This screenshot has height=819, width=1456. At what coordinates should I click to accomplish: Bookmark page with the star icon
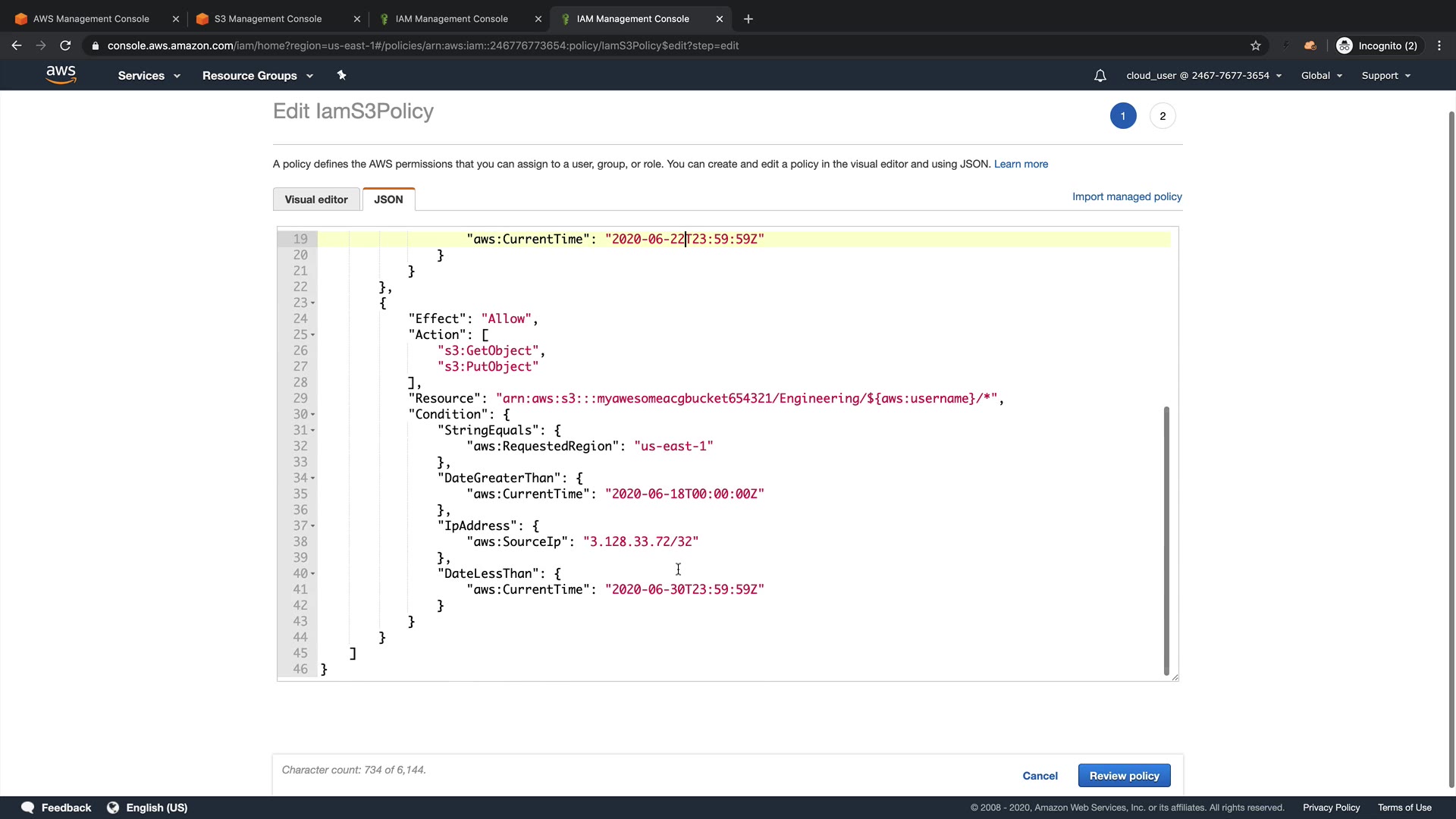click(1256, 45)
